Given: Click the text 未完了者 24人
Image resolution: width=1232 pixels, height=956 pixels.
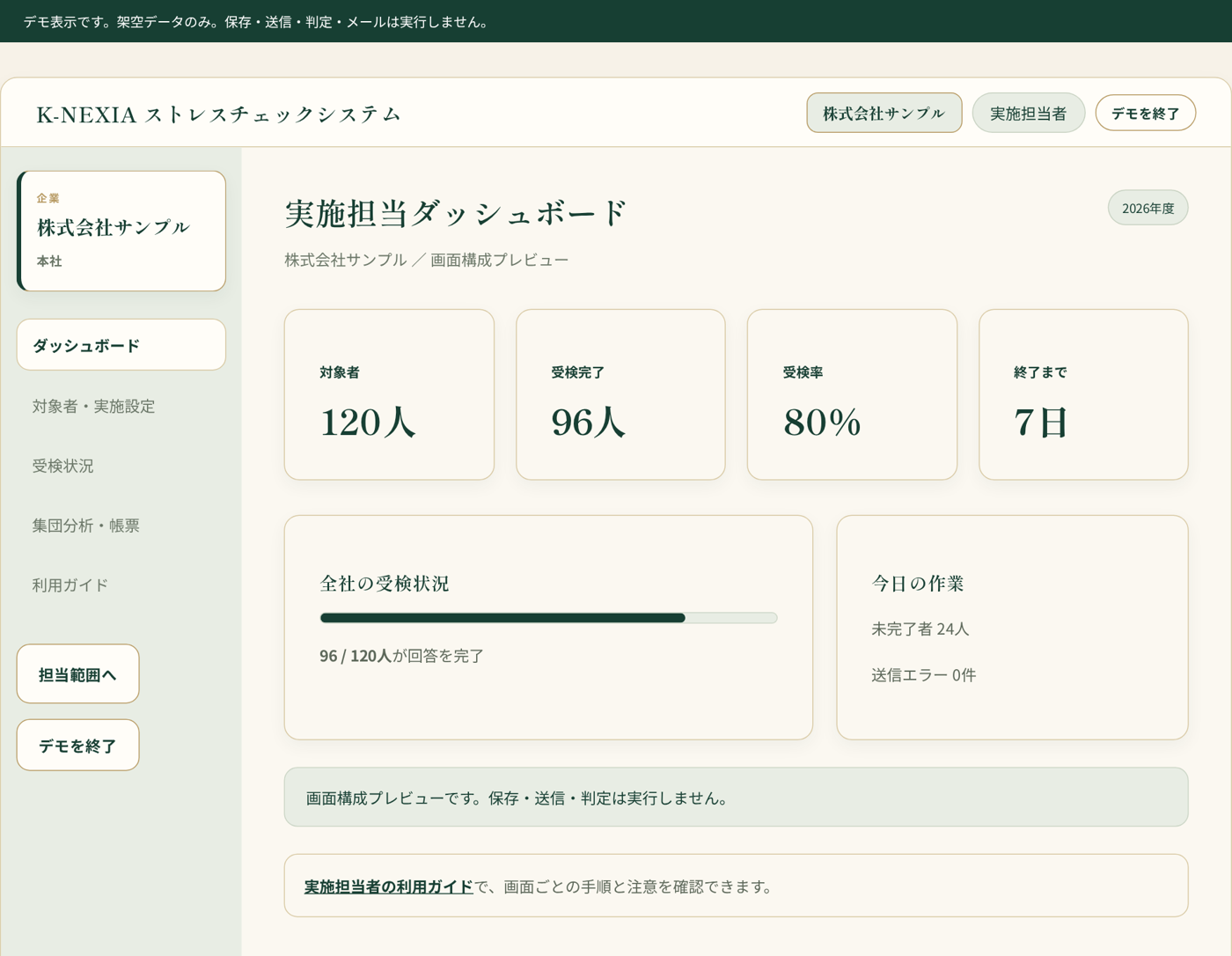Looking at the screenshot, I should (920, 629).
